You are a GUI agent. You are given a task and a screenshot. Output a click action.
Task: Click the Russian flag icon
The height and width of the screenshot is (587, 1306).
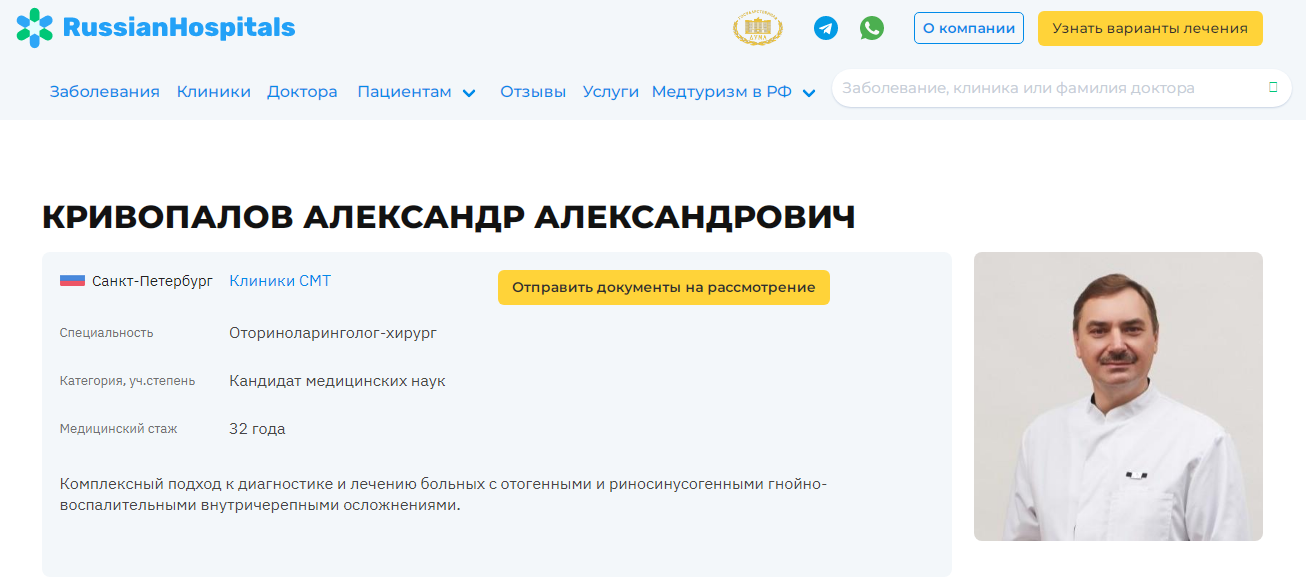(72, 281)
